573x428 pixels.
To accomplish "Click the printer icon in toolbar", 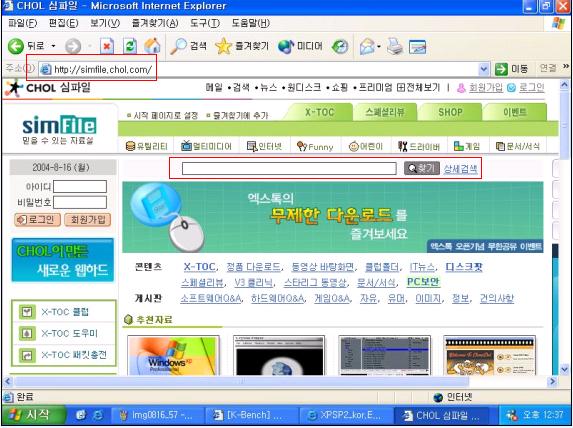I will click(x=395, y=46).
